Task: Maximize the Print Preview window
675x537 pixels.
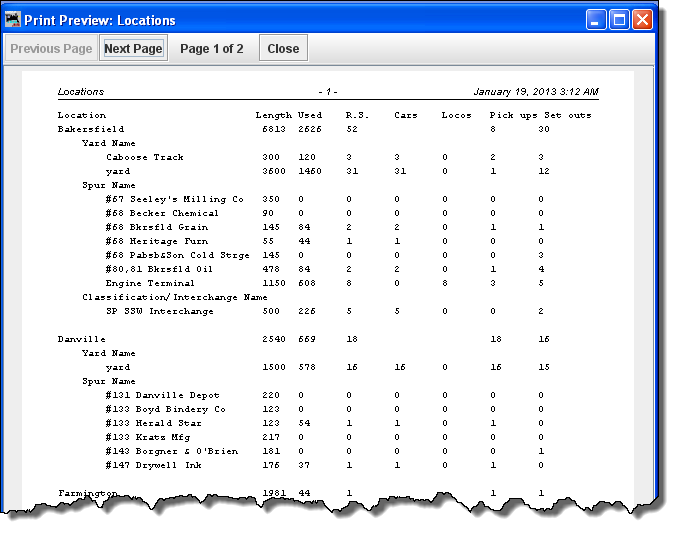Action: click(x=619, y=20)
